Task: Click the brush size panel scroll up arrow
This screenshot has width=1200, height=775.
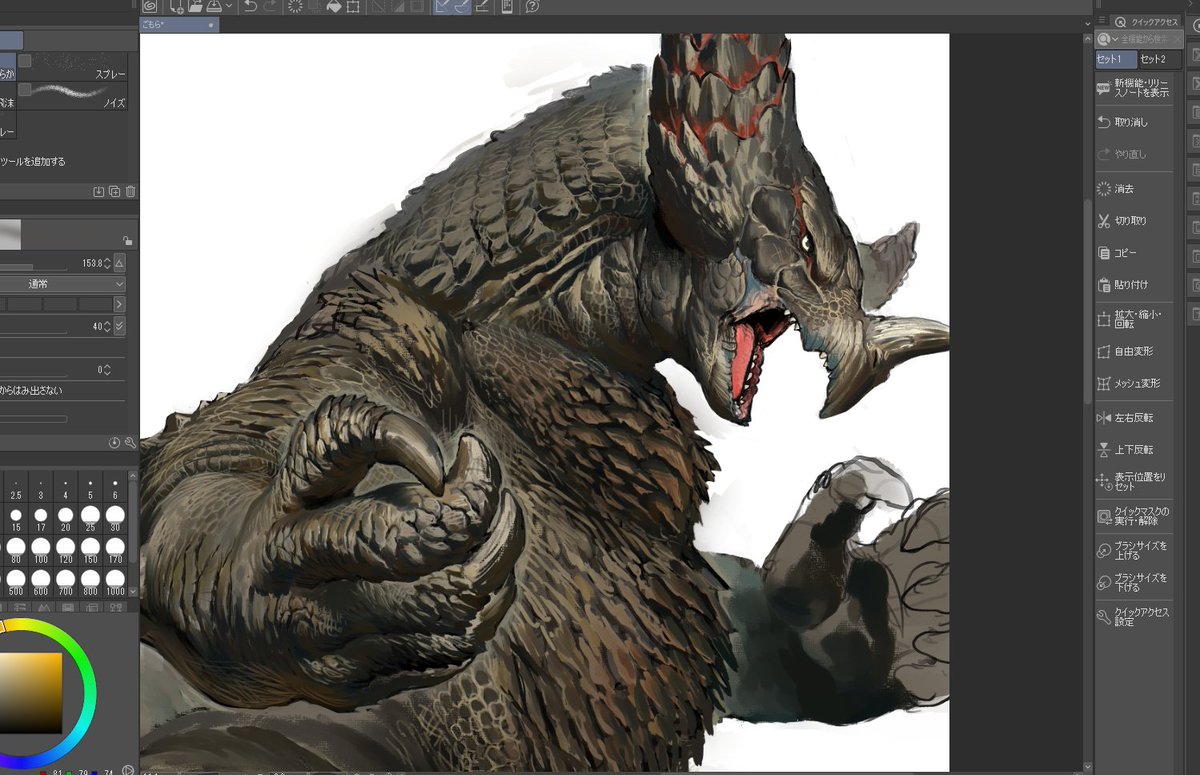Action: pos(133,475)
